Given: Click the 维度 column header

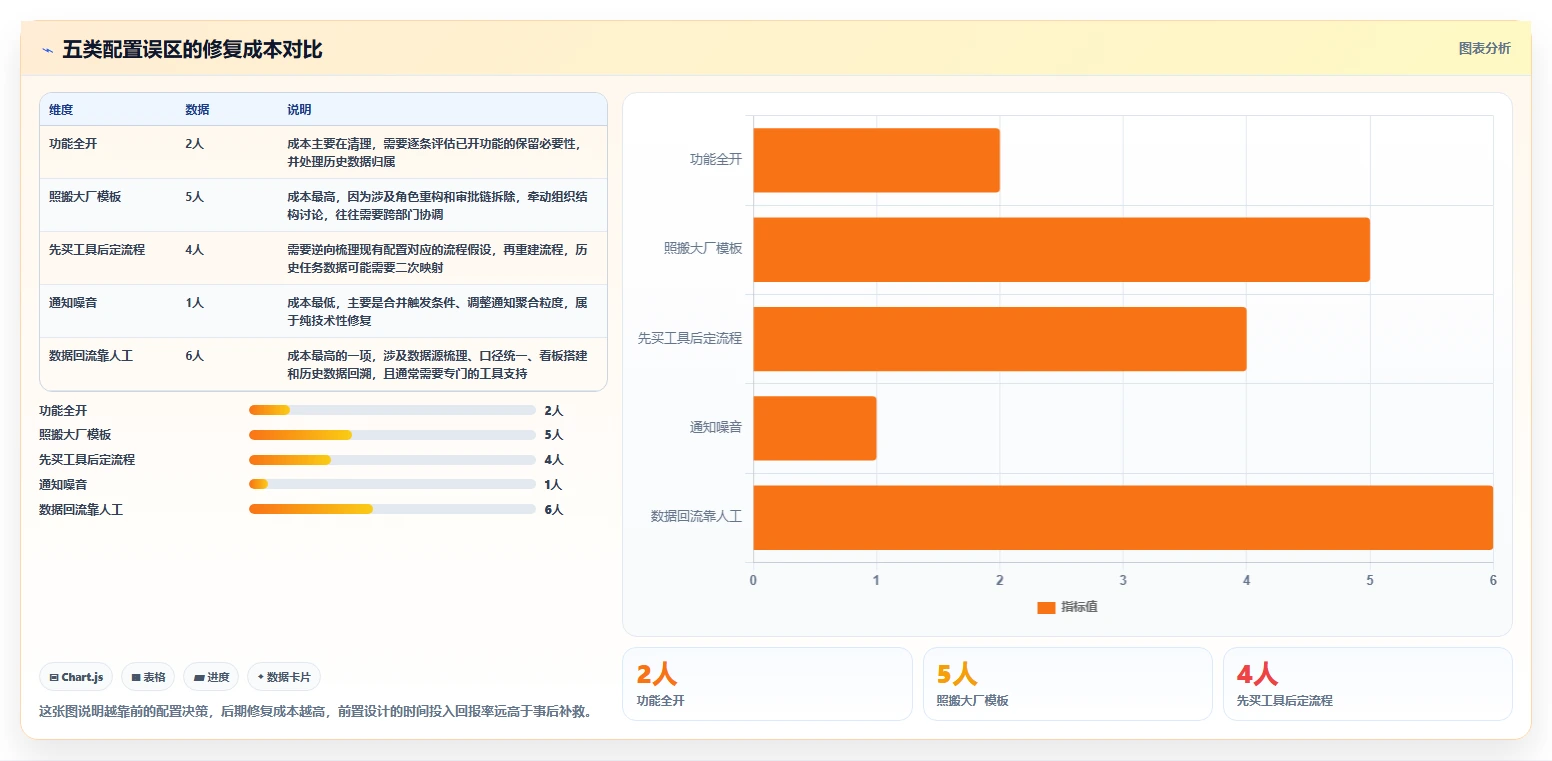Looking at the screenshot, I should [x=61, y=109].
